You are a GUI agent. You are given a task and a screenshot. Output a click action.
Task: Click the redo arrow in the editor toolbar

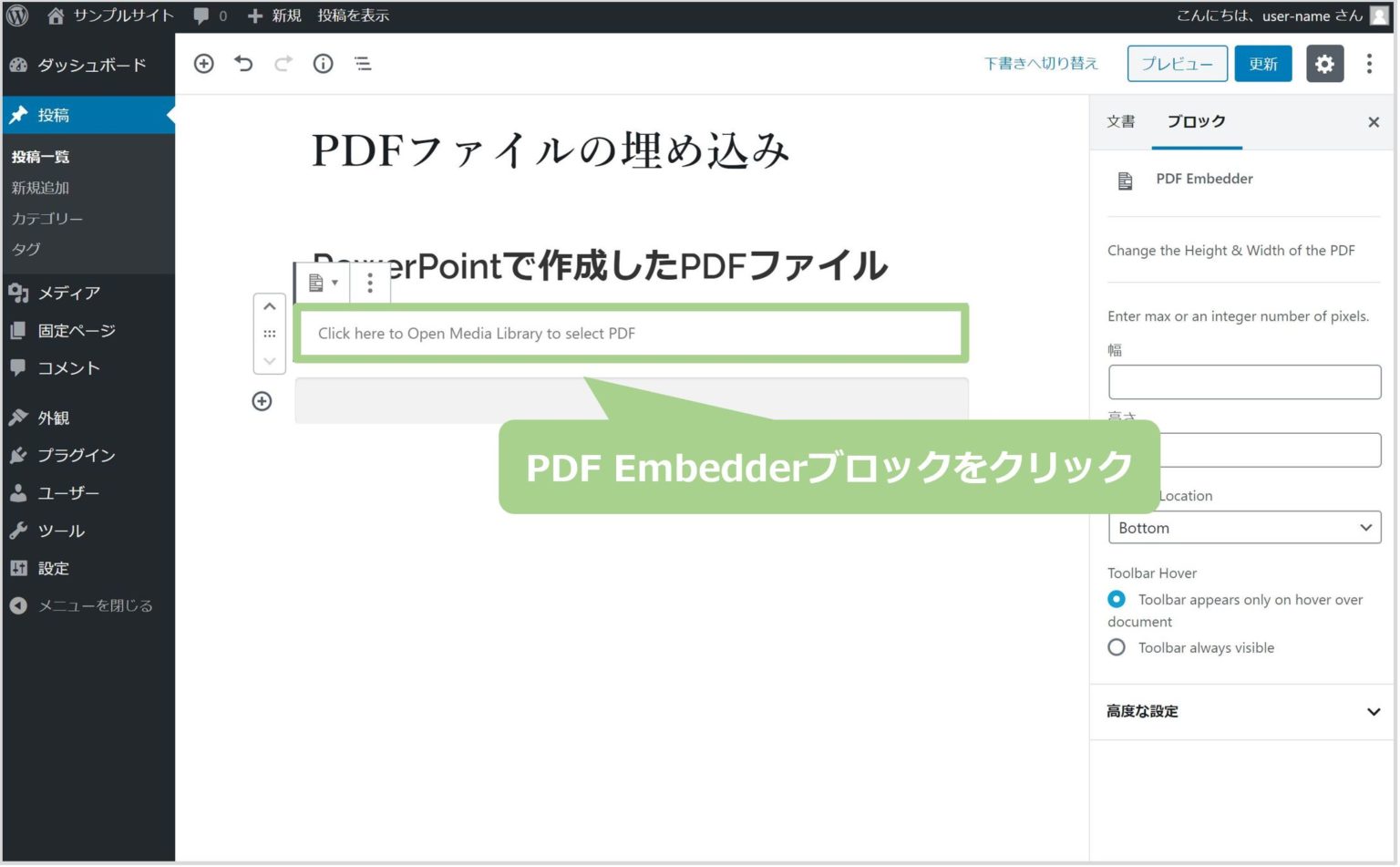(x=283, y=64)
